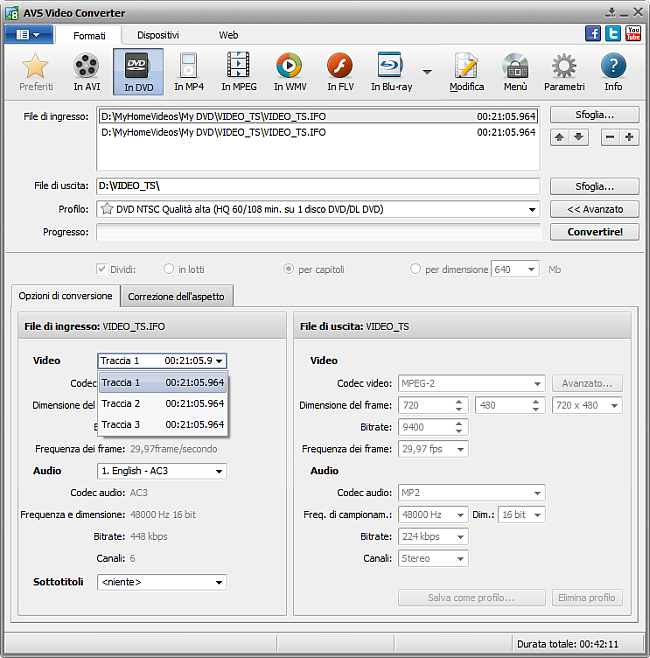
Task: Move input file down with arrow button
Action: click(x=579, y=137)
